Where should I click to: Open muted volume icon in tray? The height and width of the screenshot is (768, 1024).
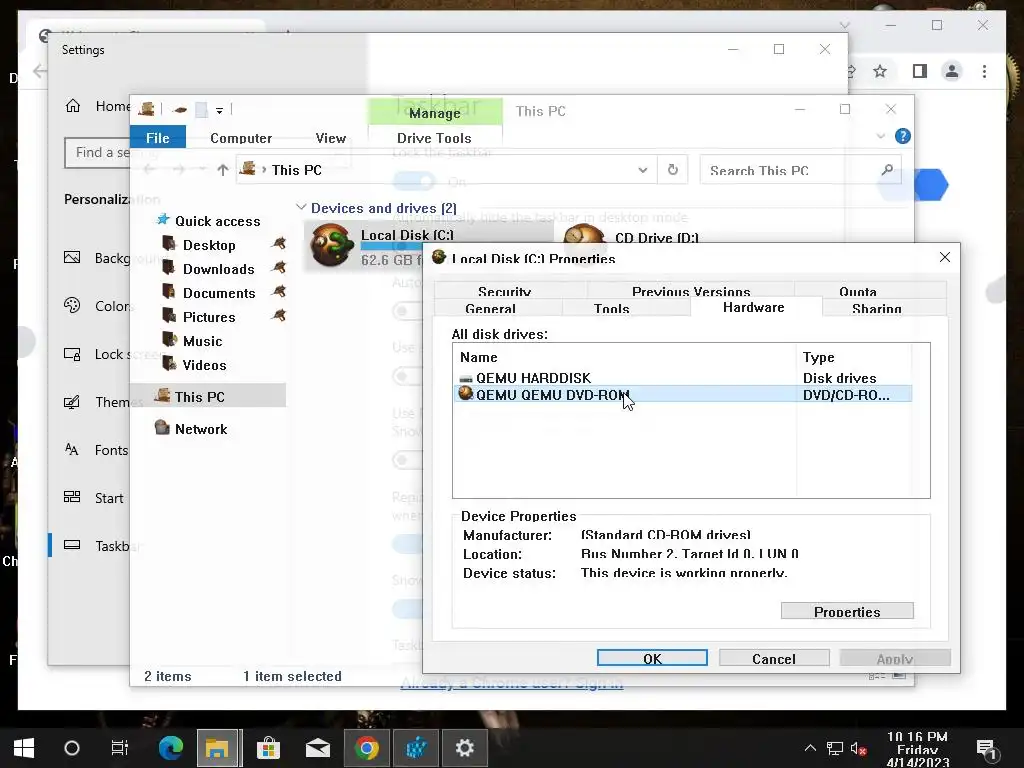(x=858, y=748)
